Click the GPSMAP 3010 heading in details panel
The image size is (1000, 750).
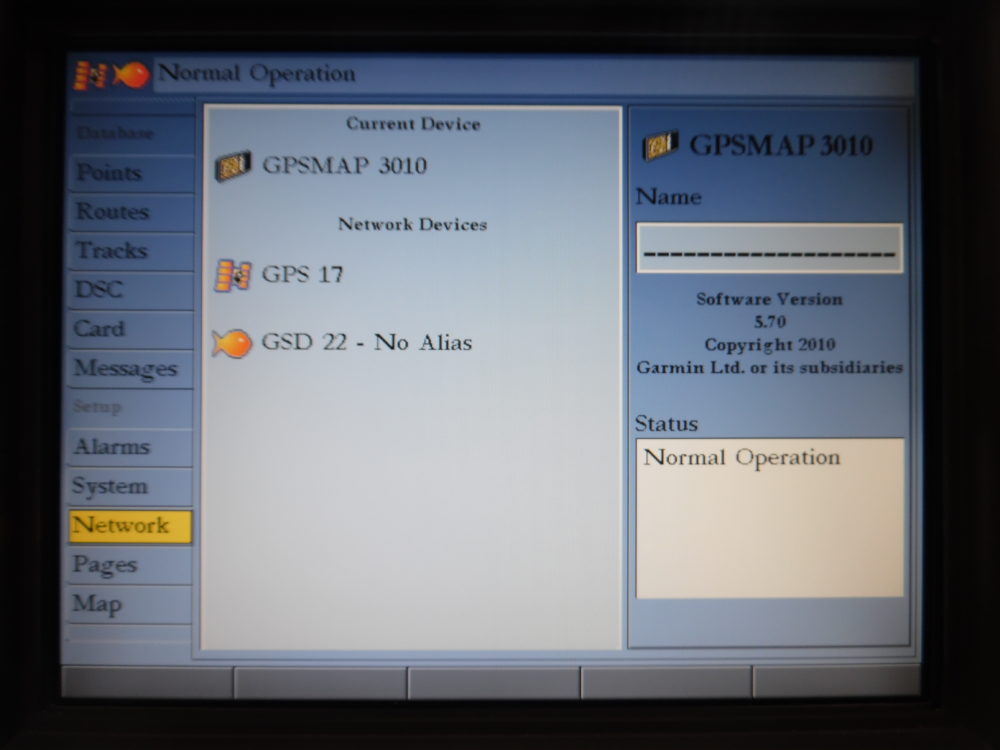[x=781, y=146]
